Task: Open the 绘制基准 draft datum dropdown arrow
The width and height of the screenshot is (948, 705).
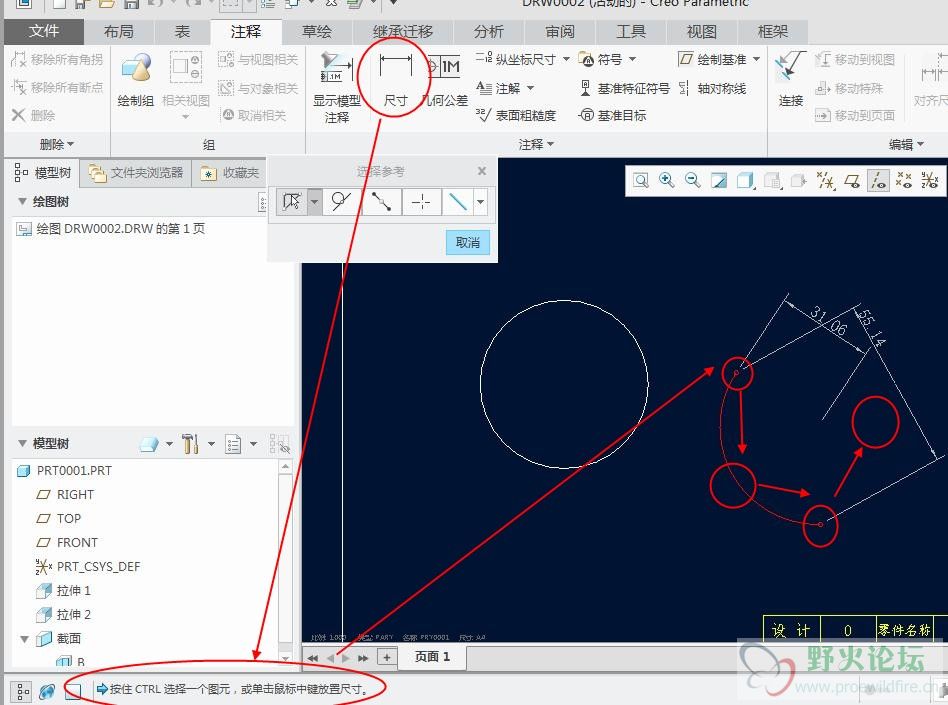Action: 756,59
